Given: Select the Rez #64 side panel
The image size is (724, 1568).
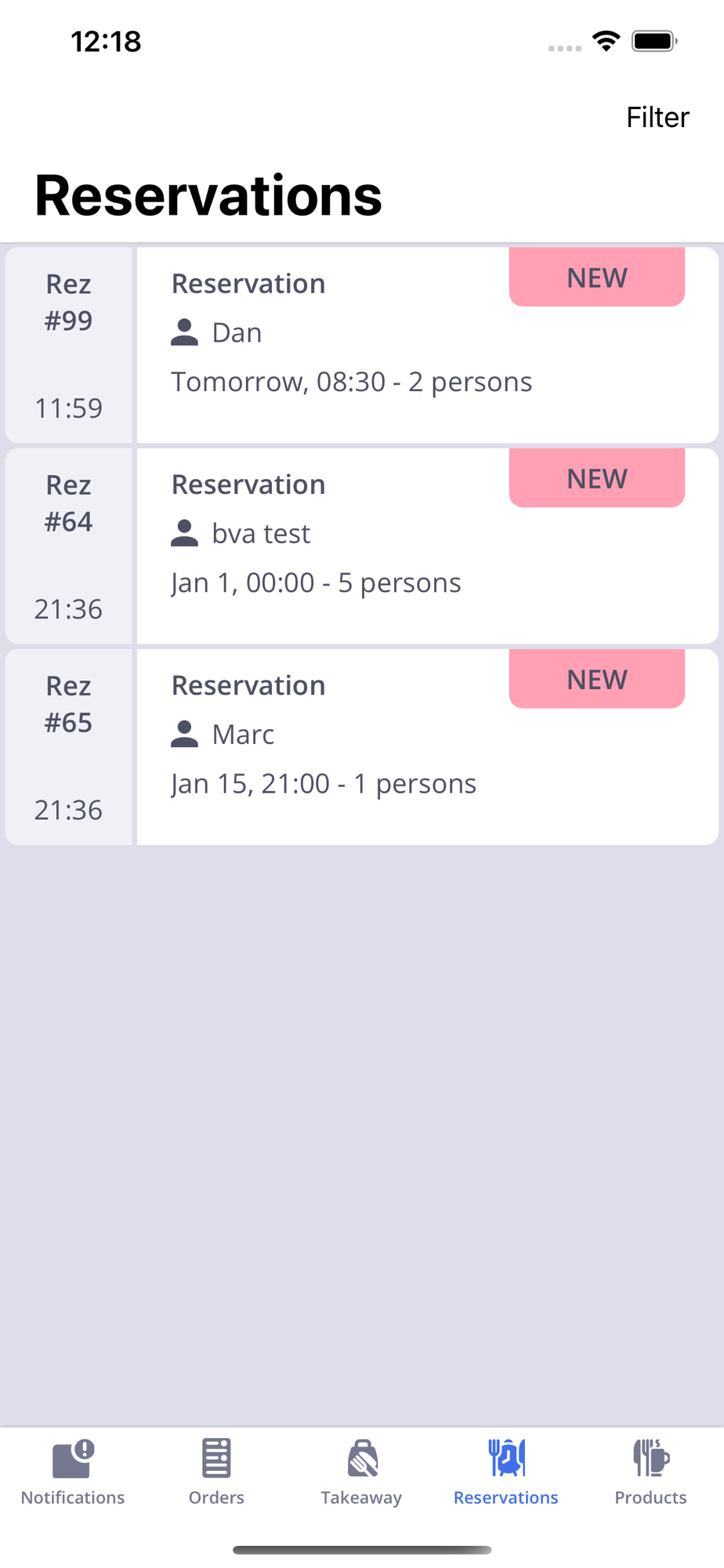Looking at the screenshot, I should (x=69, y=546).
